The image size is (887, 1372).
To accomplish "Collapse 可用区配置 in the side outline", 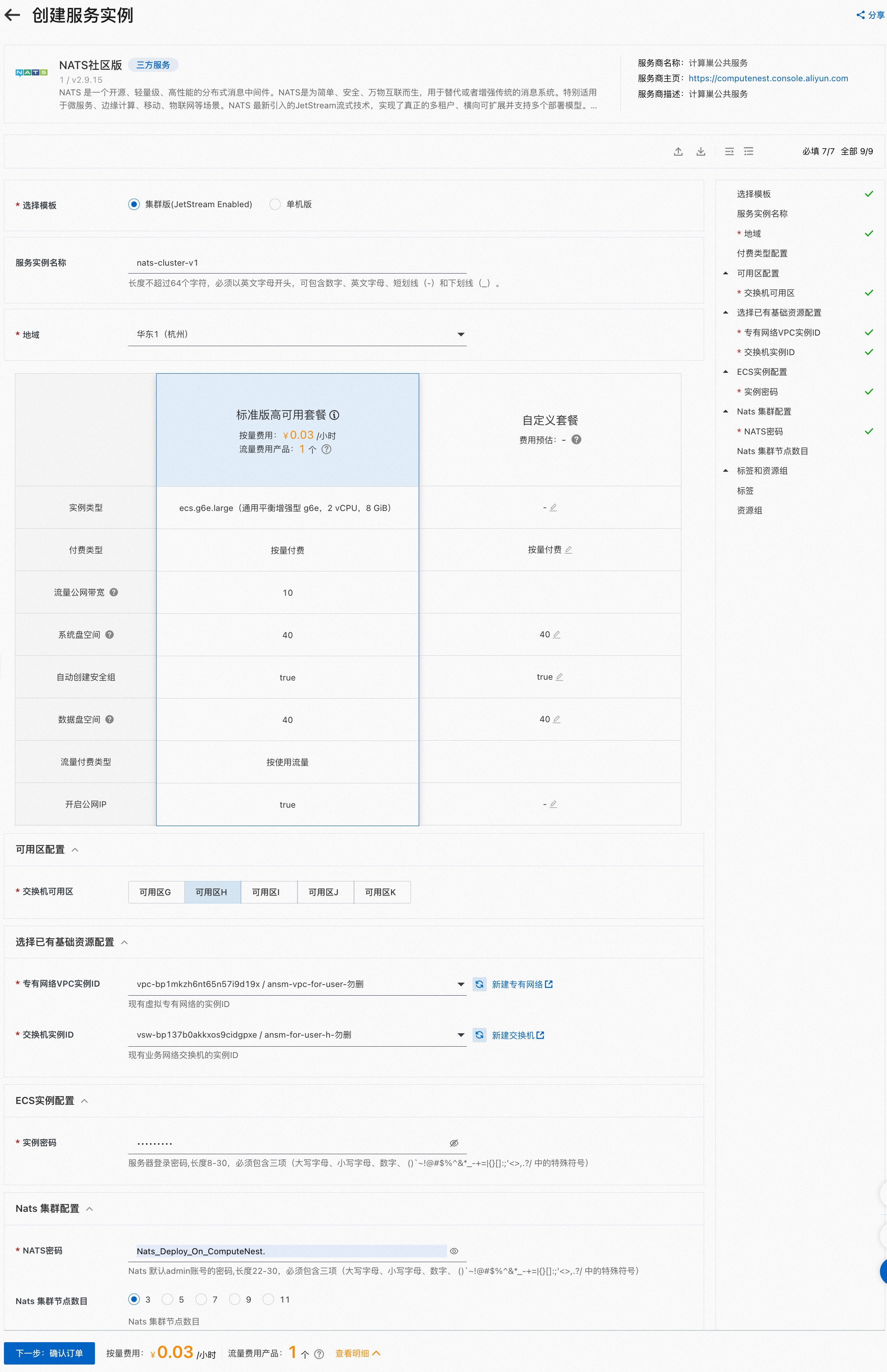I will pyautogui.click(x=726, y=273).
